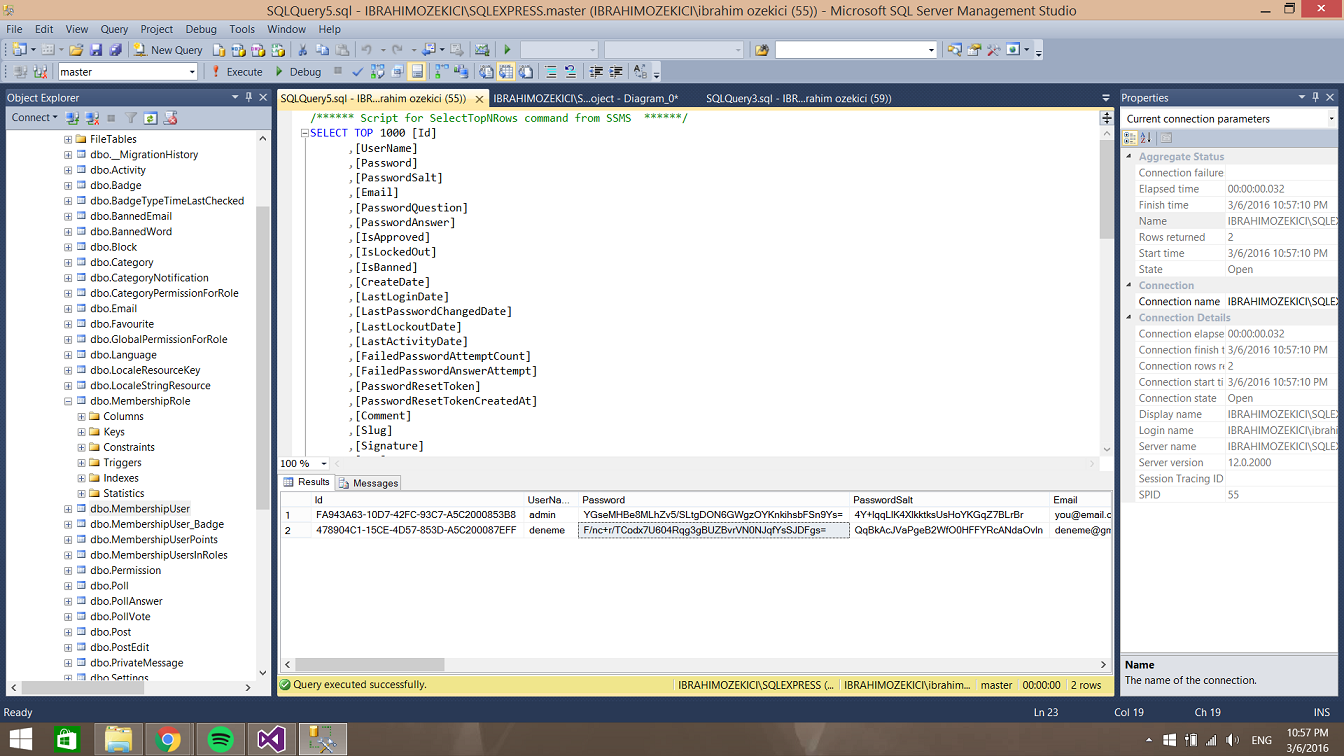Switch to the Messages tab

369,483
